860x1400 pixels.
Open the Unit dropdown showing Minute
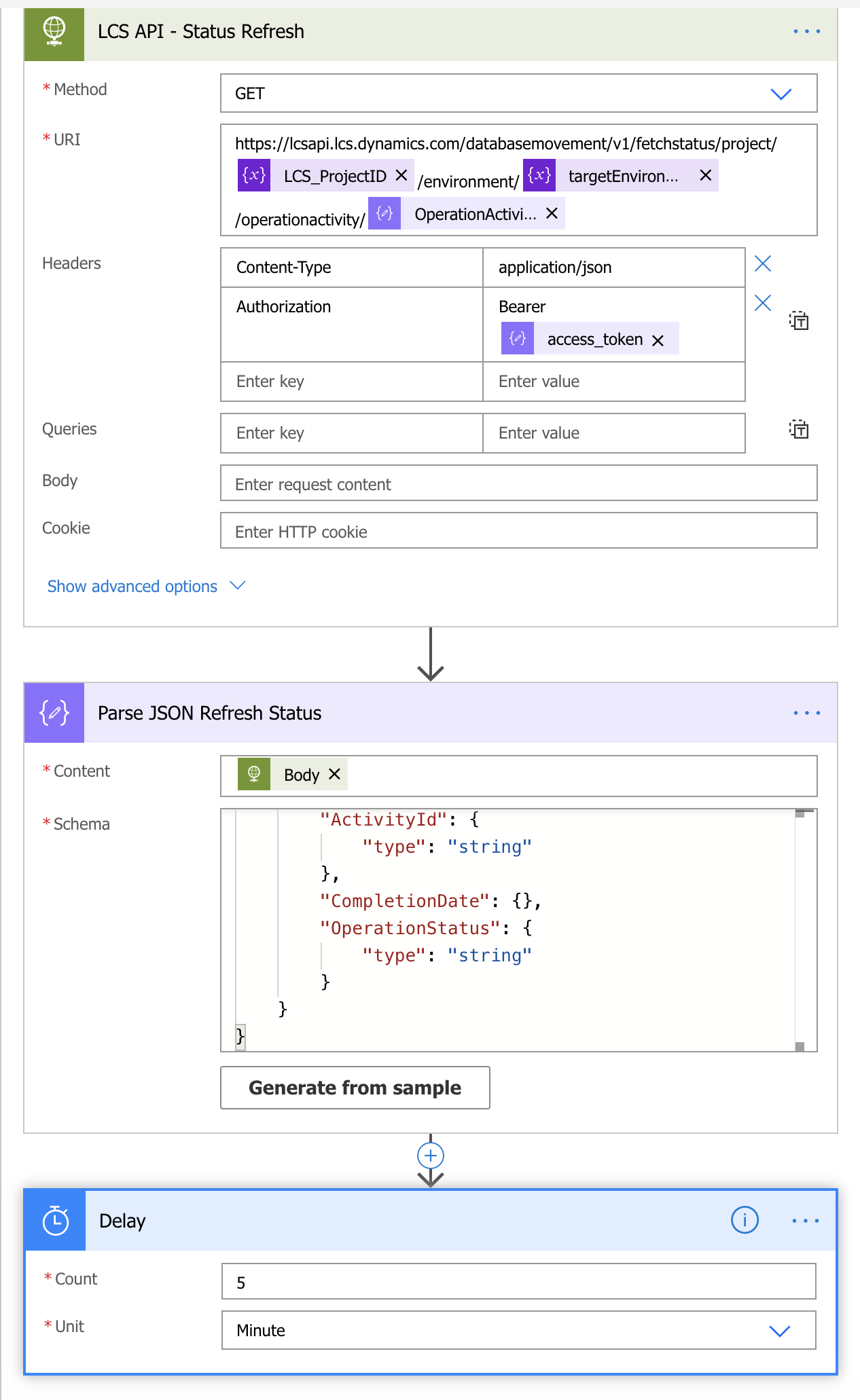coord(519,1330)
